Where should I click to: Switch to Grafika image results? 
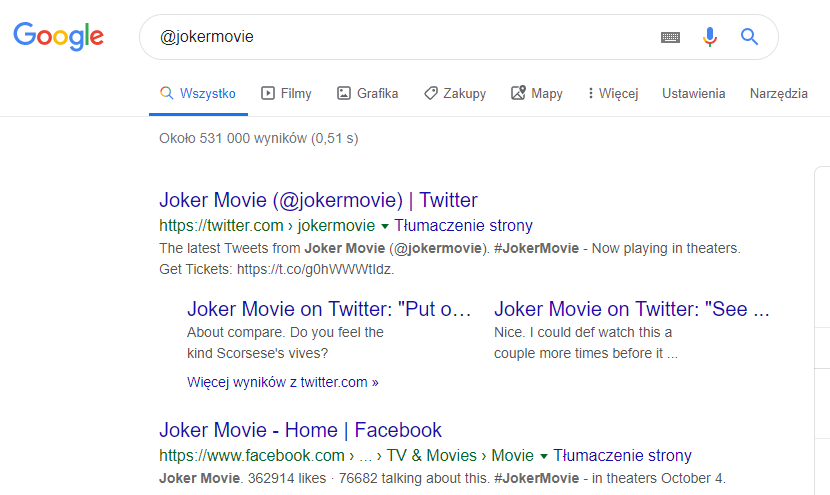click(x=367, y=93)
